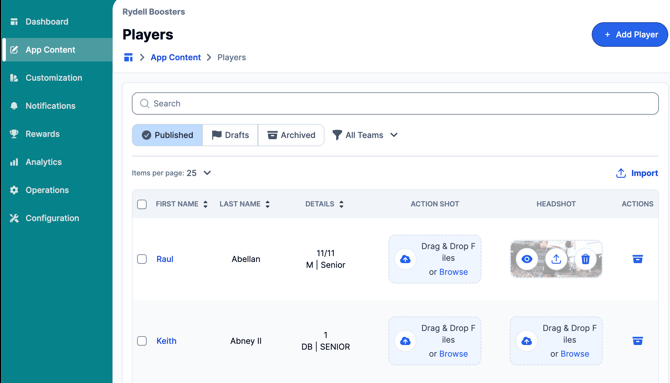This screenshot has width=670, height=383.
Task: Archive Raul Abellan using the row archive icon
Action: point(637,259)
